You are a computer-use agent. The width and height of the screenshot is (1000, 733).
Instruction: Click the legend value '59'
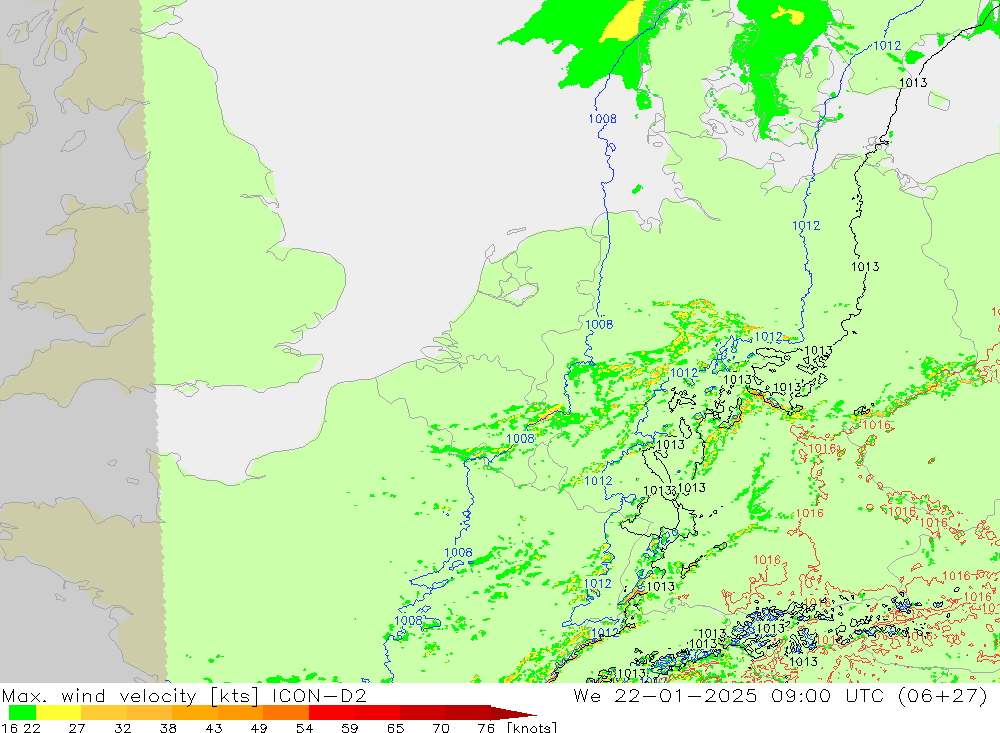[349, 728]
